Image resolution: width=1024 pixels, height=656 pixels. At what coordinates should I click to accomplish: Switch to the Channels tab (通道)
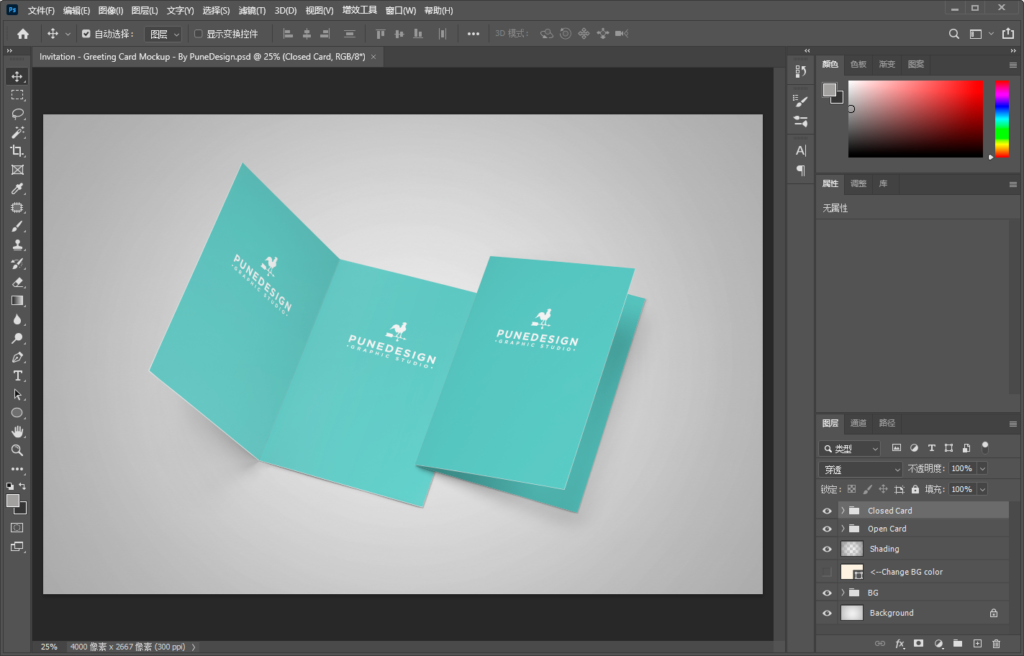click(858, 423)
